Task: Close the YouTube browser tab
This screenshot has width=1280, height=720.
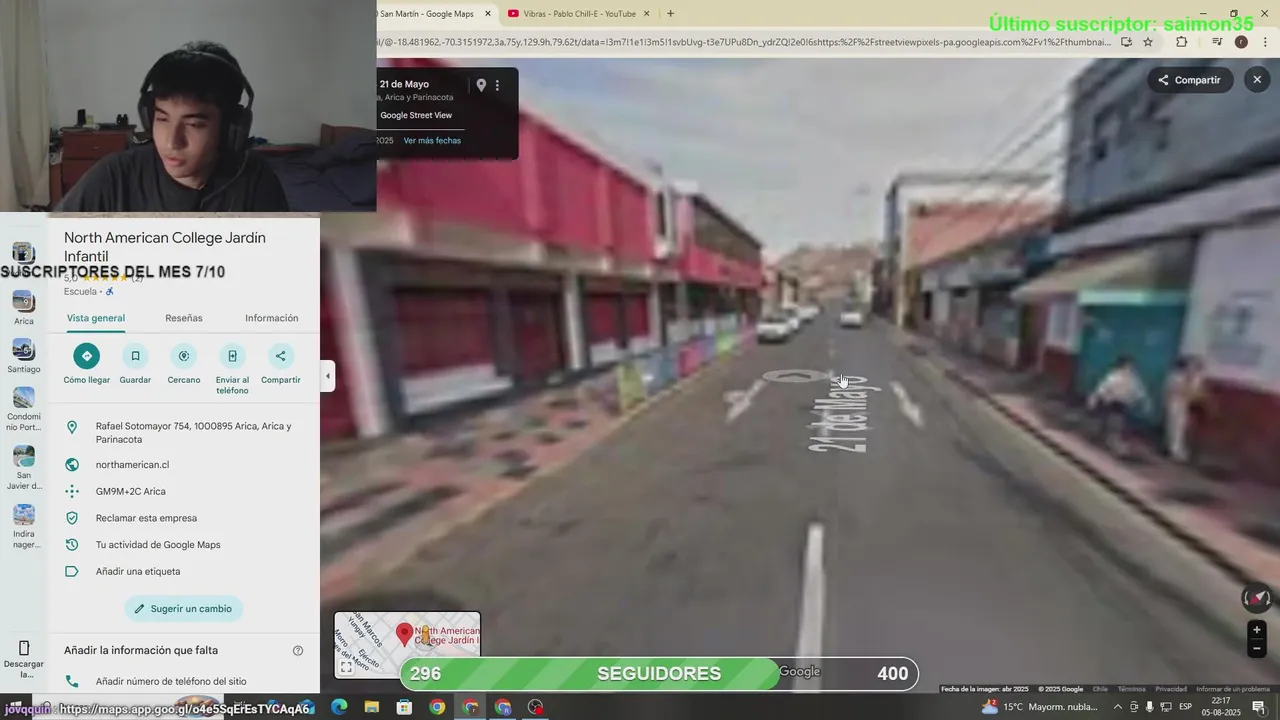Action: tap(647, 14)
